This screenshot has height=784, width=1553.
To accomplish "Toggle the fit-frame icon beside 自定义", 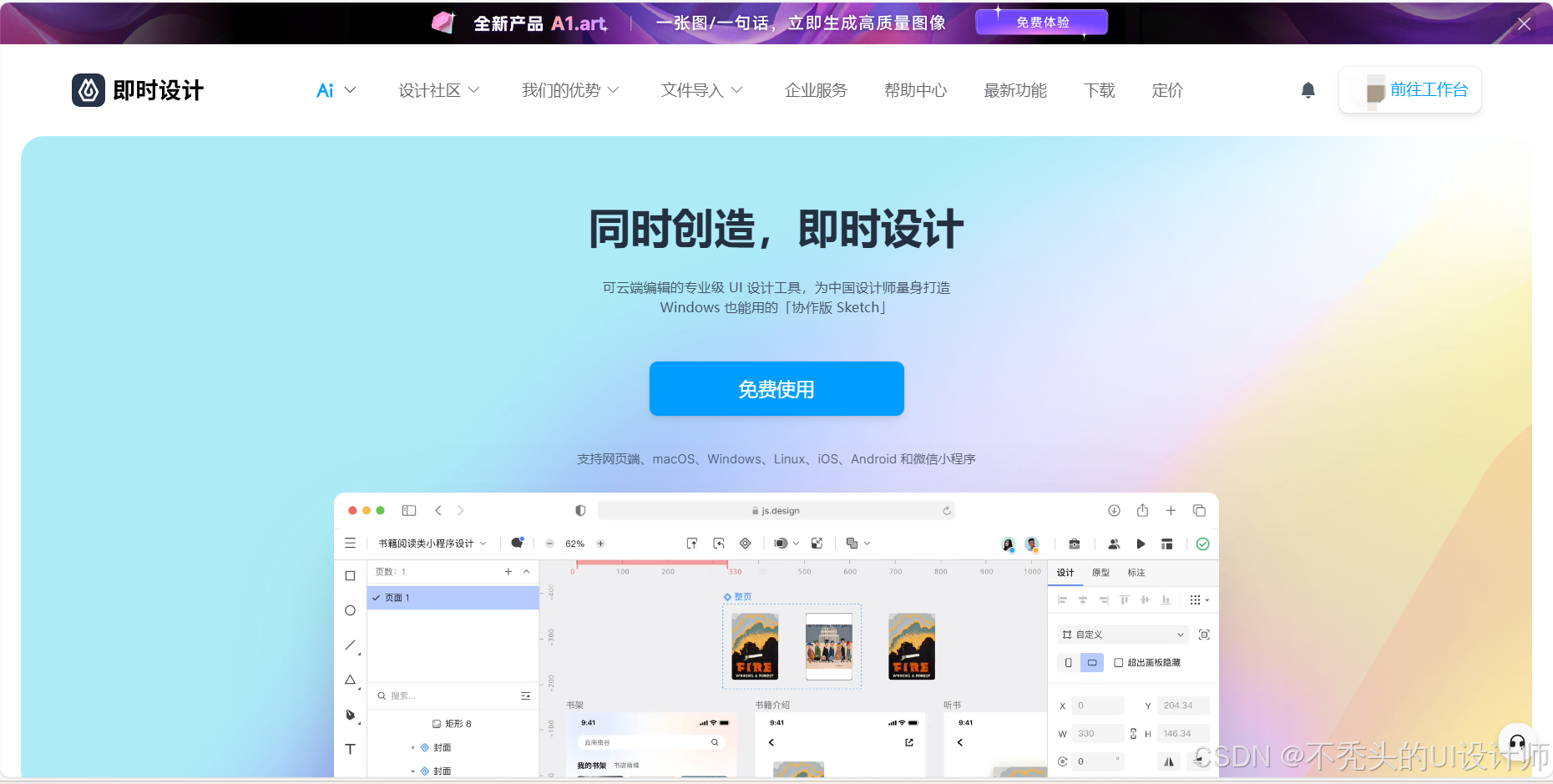I will click(x=1204, y=635).
